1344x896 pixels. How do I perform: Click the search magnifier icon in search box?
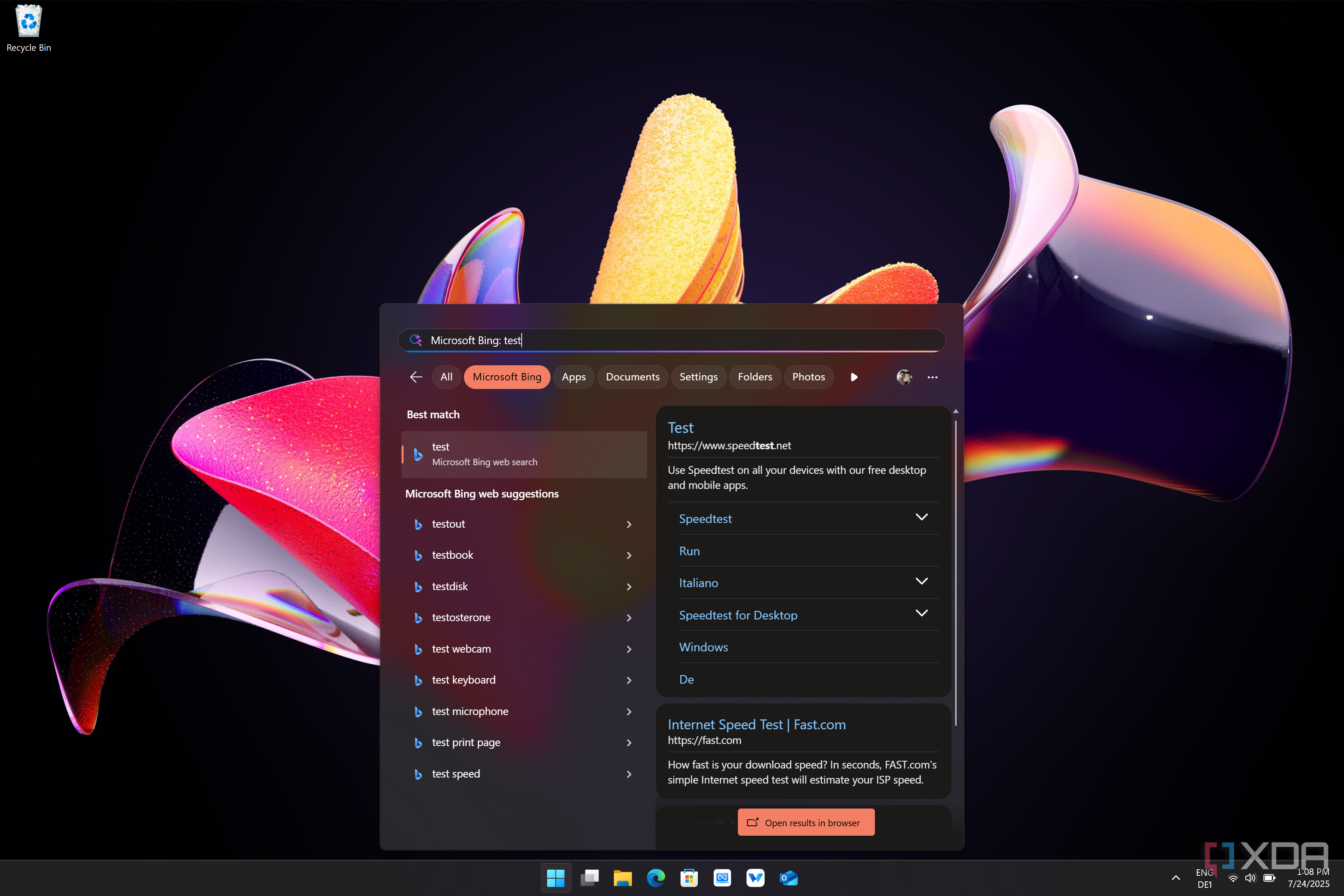[416, 340]
